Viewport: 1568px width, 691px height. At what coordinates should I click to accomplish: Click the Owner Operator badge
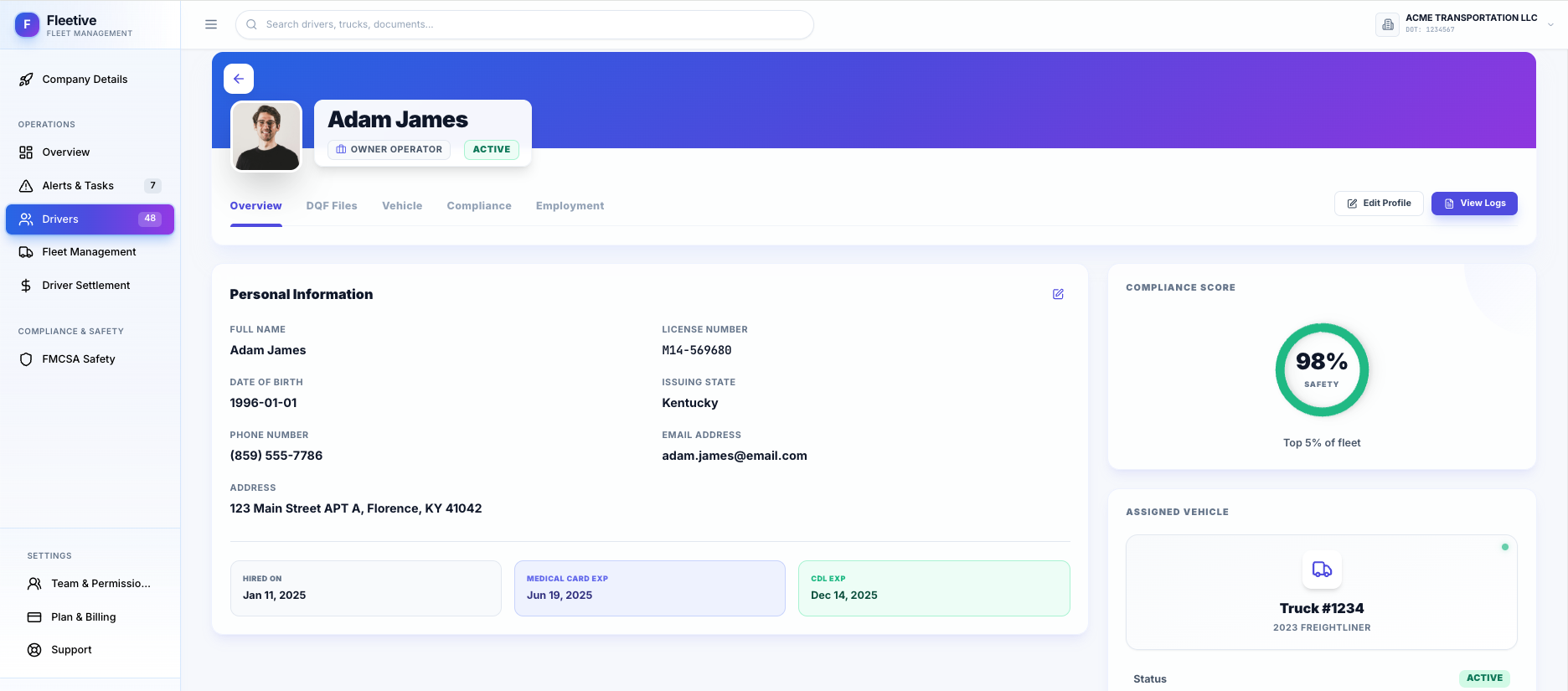(x=389, y=149)
